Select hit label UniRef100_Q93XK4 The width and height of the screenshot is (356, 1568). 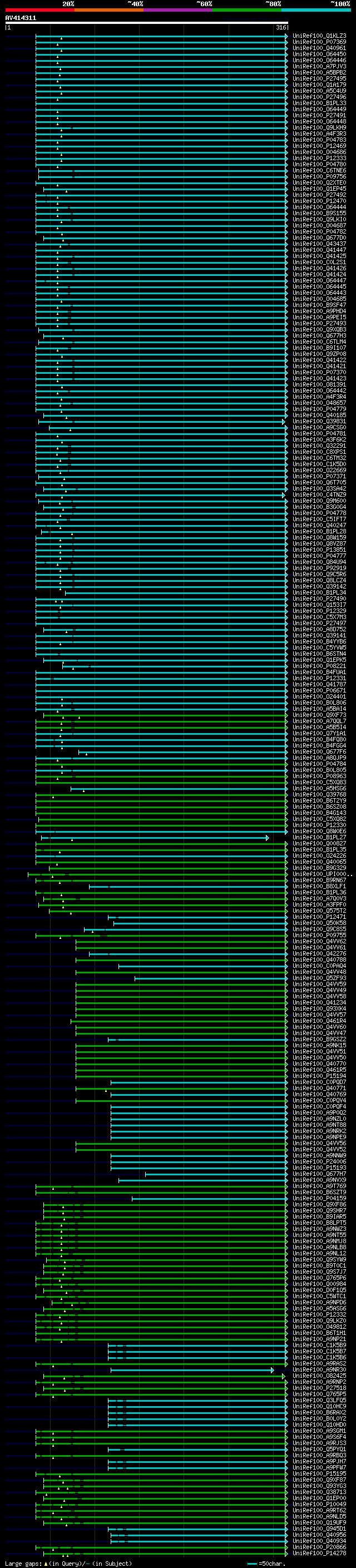coord(319,1008)
